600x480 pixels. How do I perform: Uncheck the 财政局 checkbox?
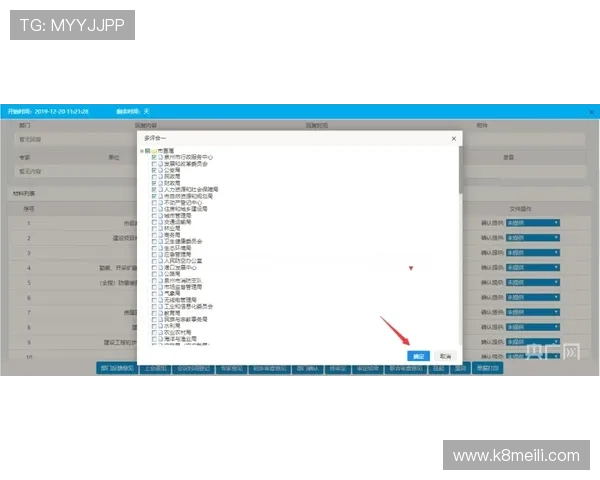coord(154,183)
